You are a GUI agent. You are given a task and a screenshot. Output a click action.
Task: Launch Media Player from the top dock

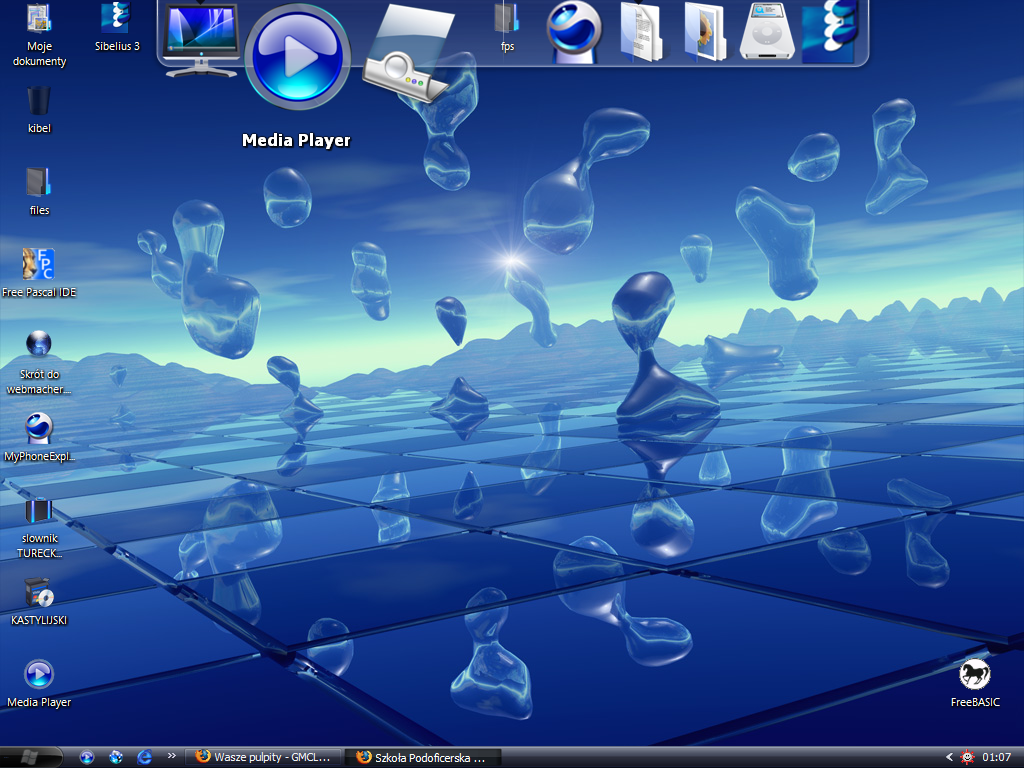297,56
